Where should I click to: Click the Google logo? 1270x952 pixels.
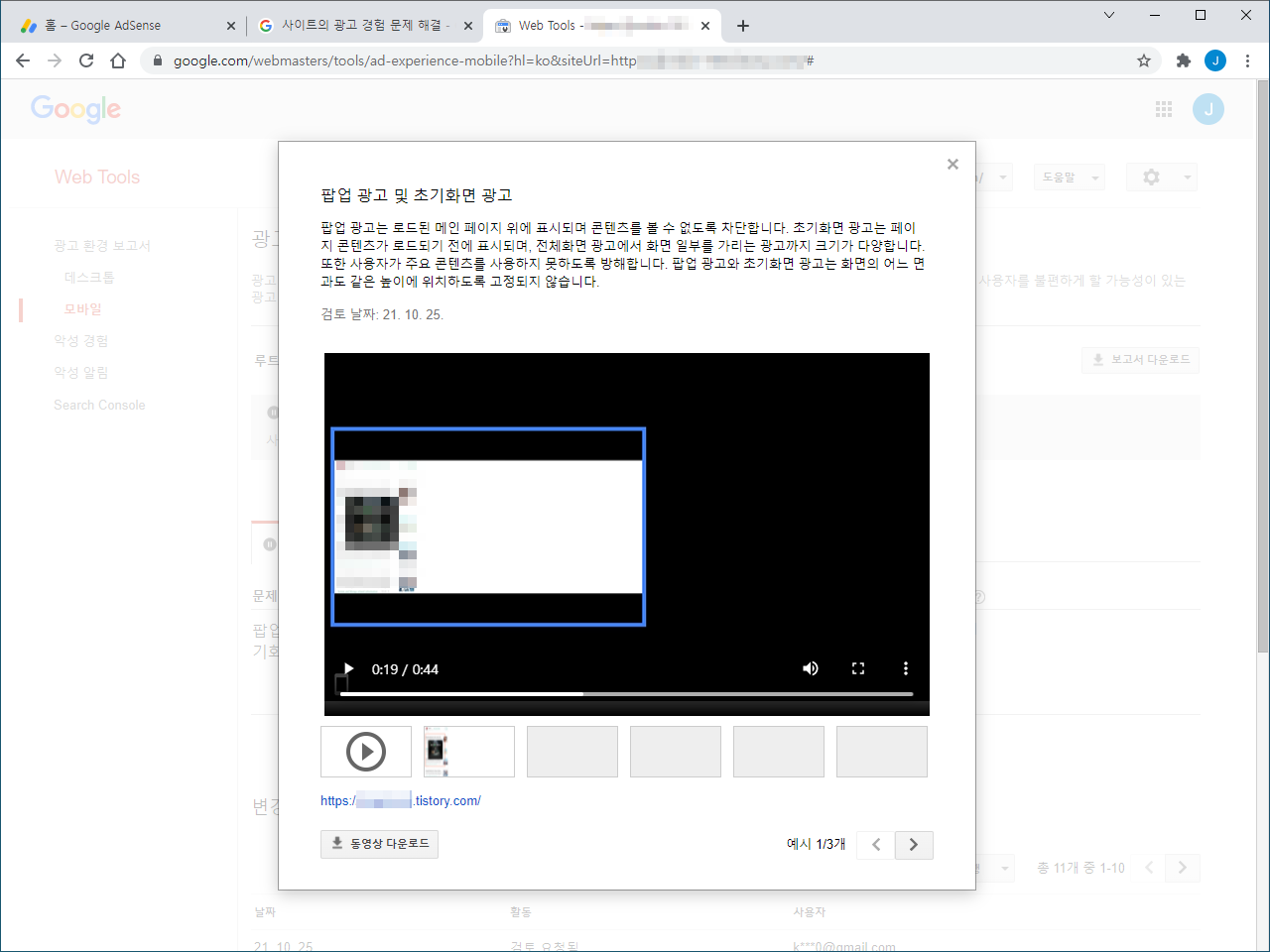coord(76,109)
